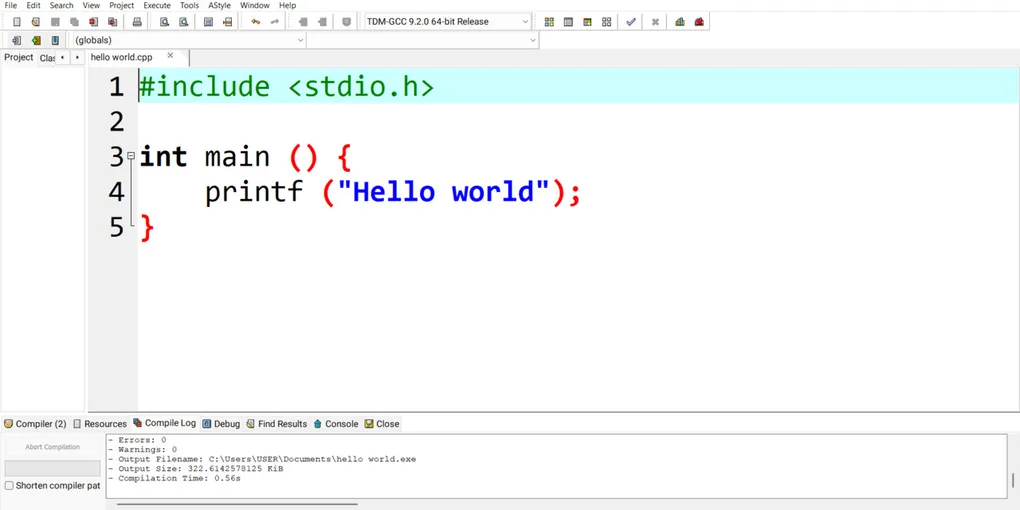Click the Abort Compilation button
1020x510 pixels.
click(x=53, y=447)
